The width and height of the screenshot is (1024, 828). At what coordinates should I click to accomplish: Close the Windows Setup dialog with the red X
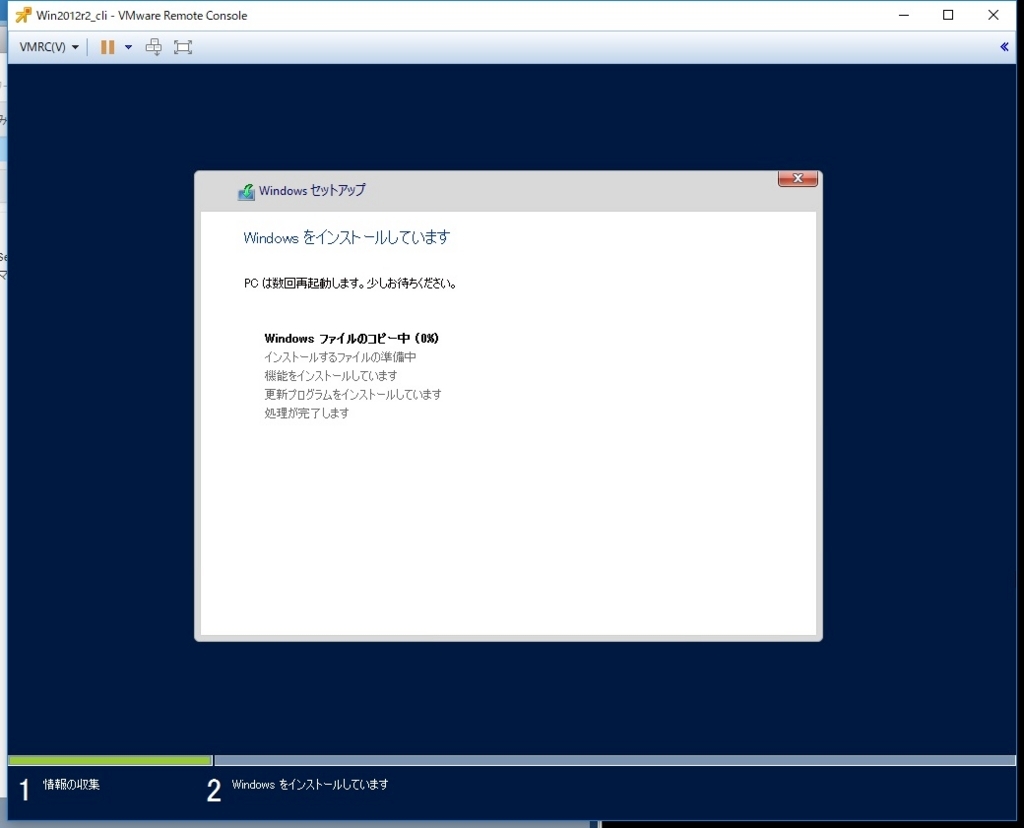797,178
